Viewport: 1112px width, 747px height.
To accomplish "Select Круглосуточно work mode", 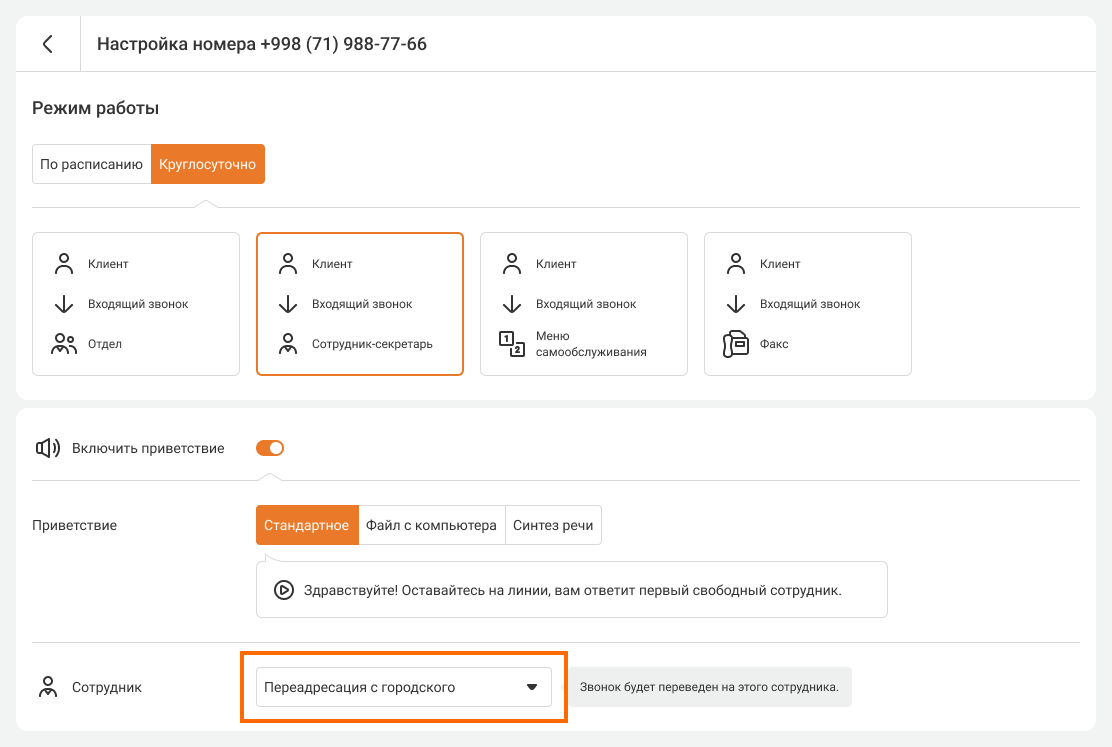I will click(x=208, y=164).
